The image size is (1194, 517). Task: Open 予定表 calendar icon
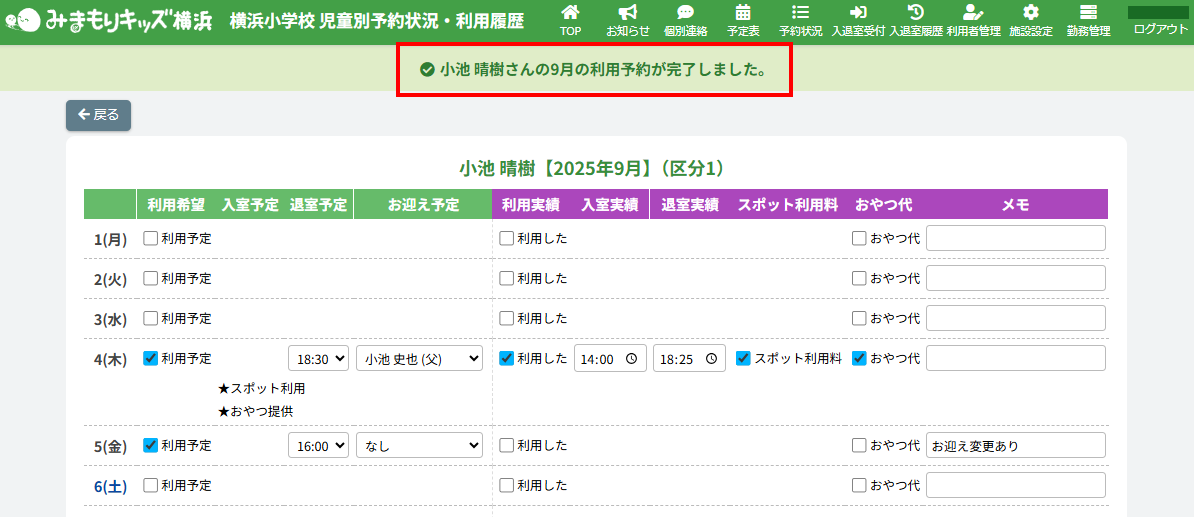point(743,13)
